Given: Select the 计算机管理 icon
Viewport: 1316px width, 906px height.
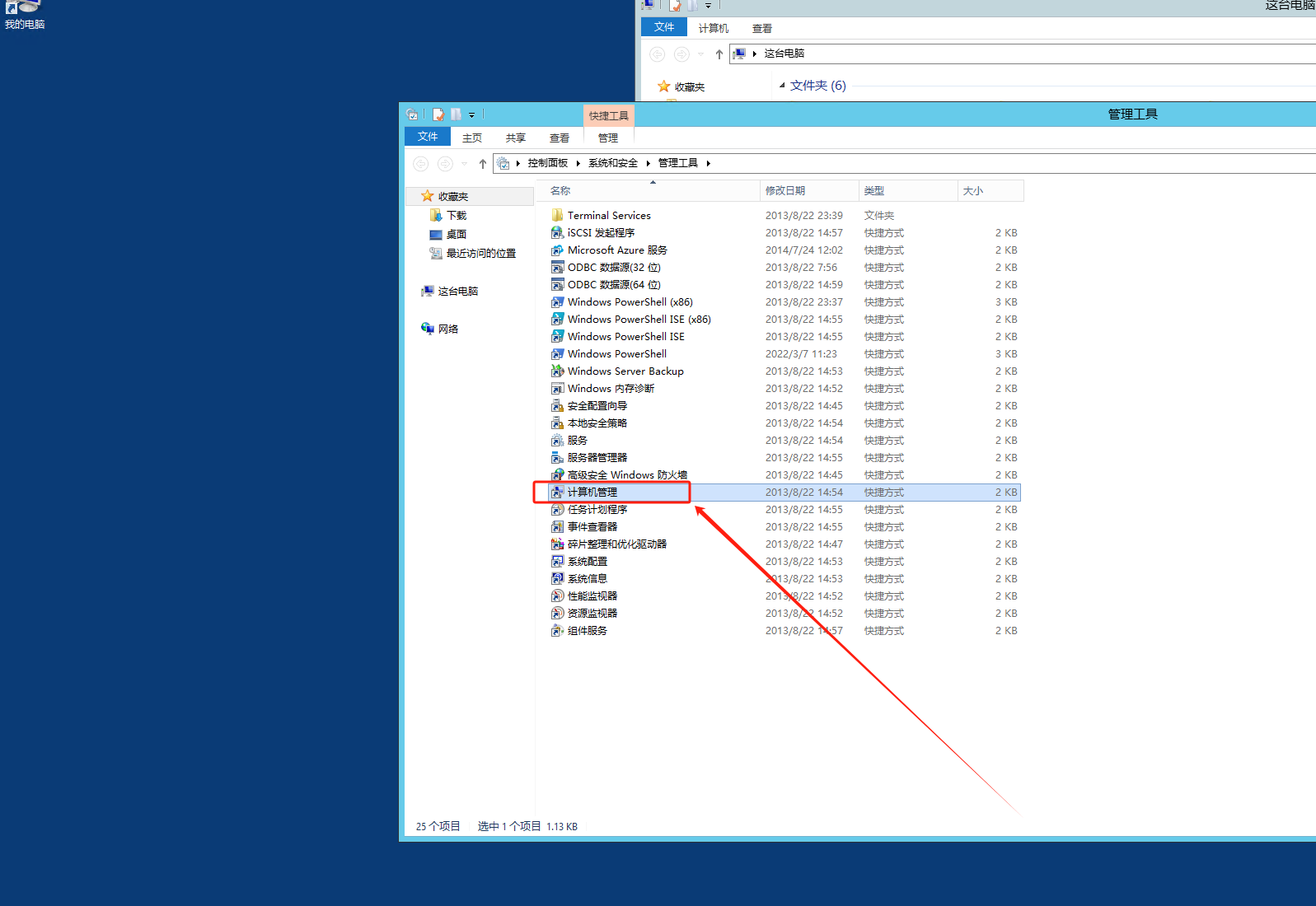Looking at the screenshot, I should coord(558,492).
